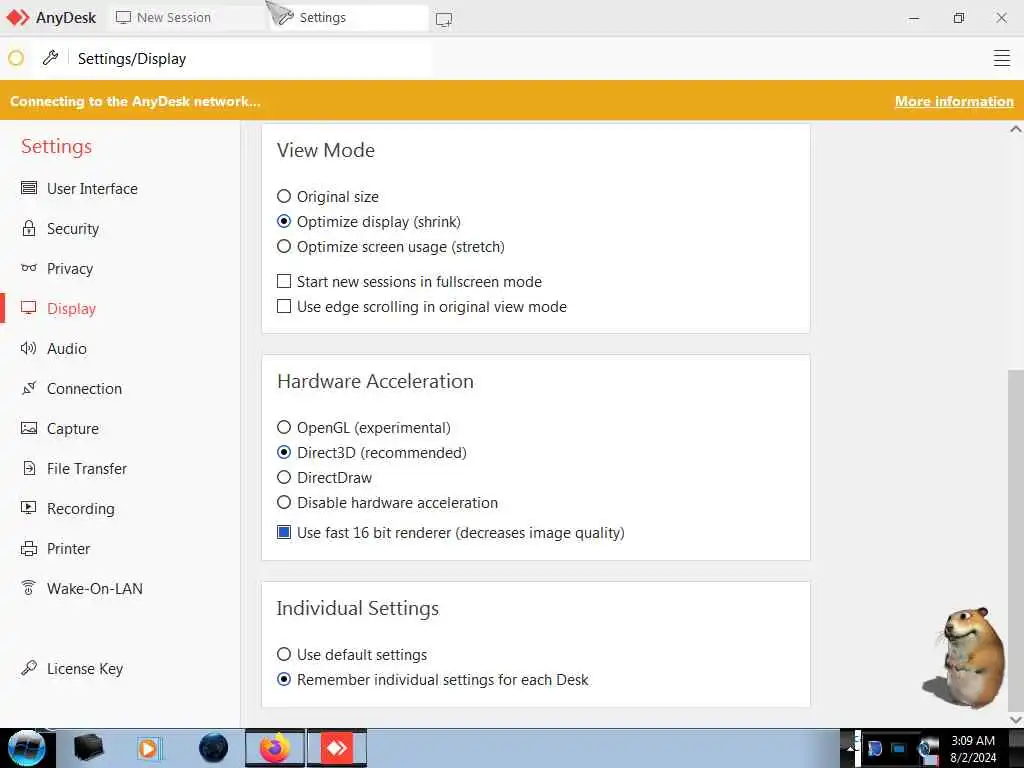Click the Privacy glasses icon
Image resolution: width=1024 pixels, height=768 pixels.
29,268
